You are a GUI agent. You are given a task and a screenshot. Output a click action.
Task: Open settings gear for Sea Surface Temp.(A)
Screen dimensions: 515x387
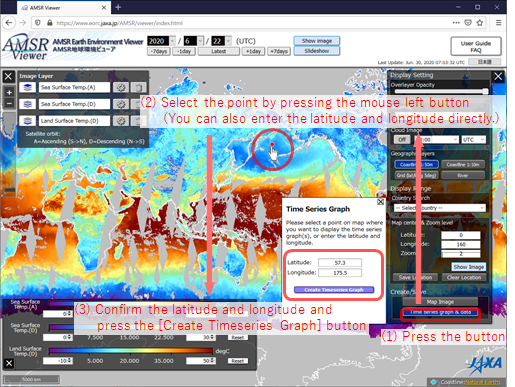pos(121,87)
